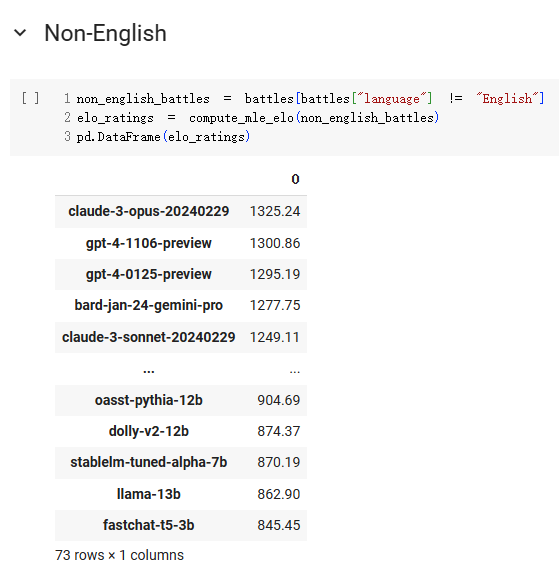Select the claude-3-opus-20240229 row label

pyautogui.click(x=149, y=211)
